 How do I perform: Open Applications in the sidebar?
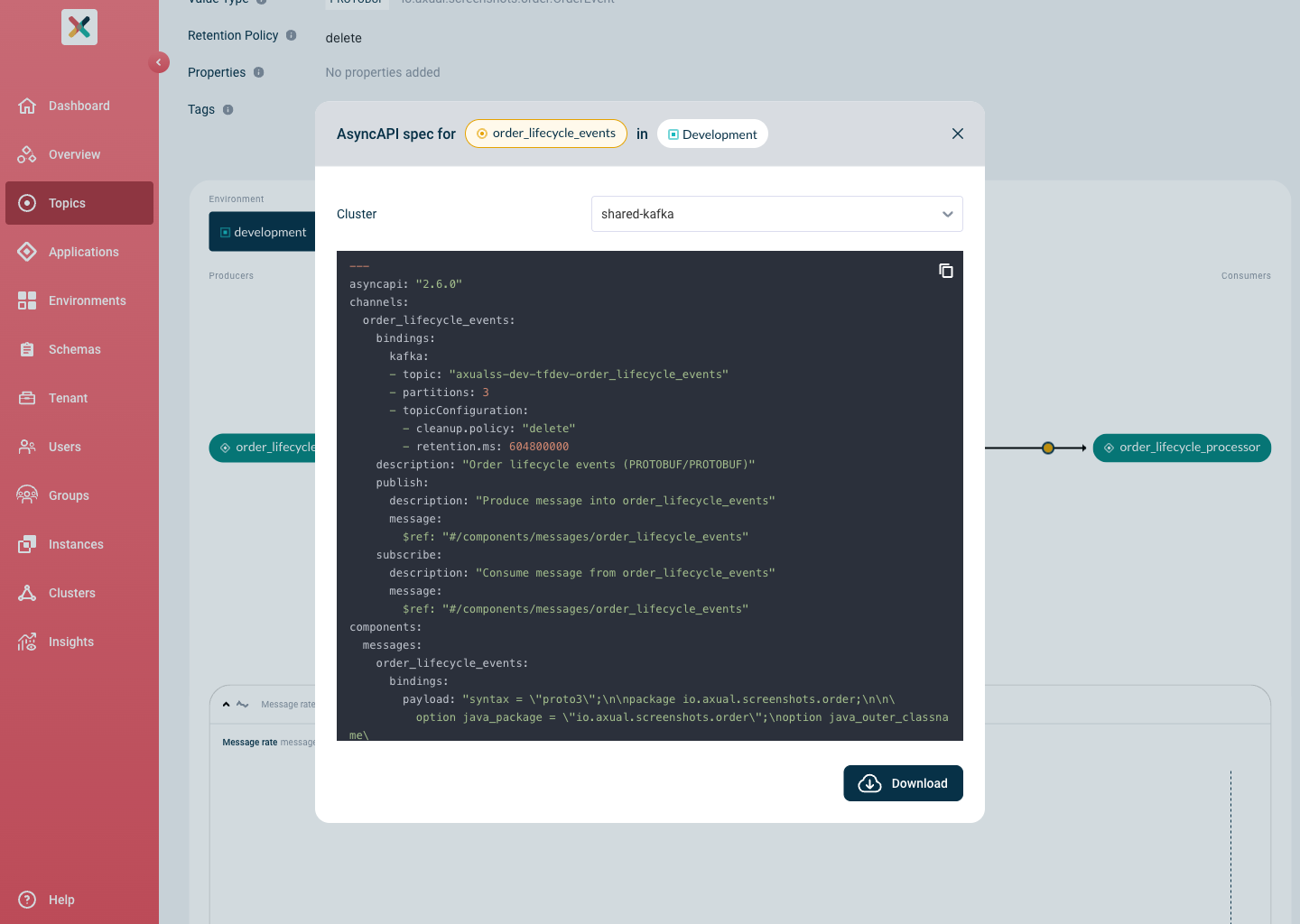pyautogui.click(x=79, y=252)
